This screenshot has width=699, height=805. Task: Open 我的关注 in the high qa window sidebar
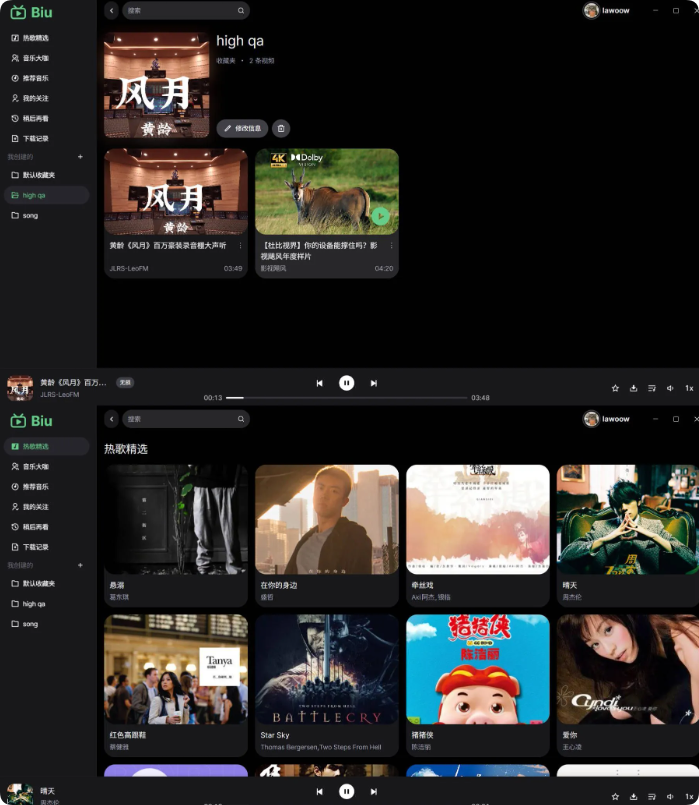coord(31,98)
